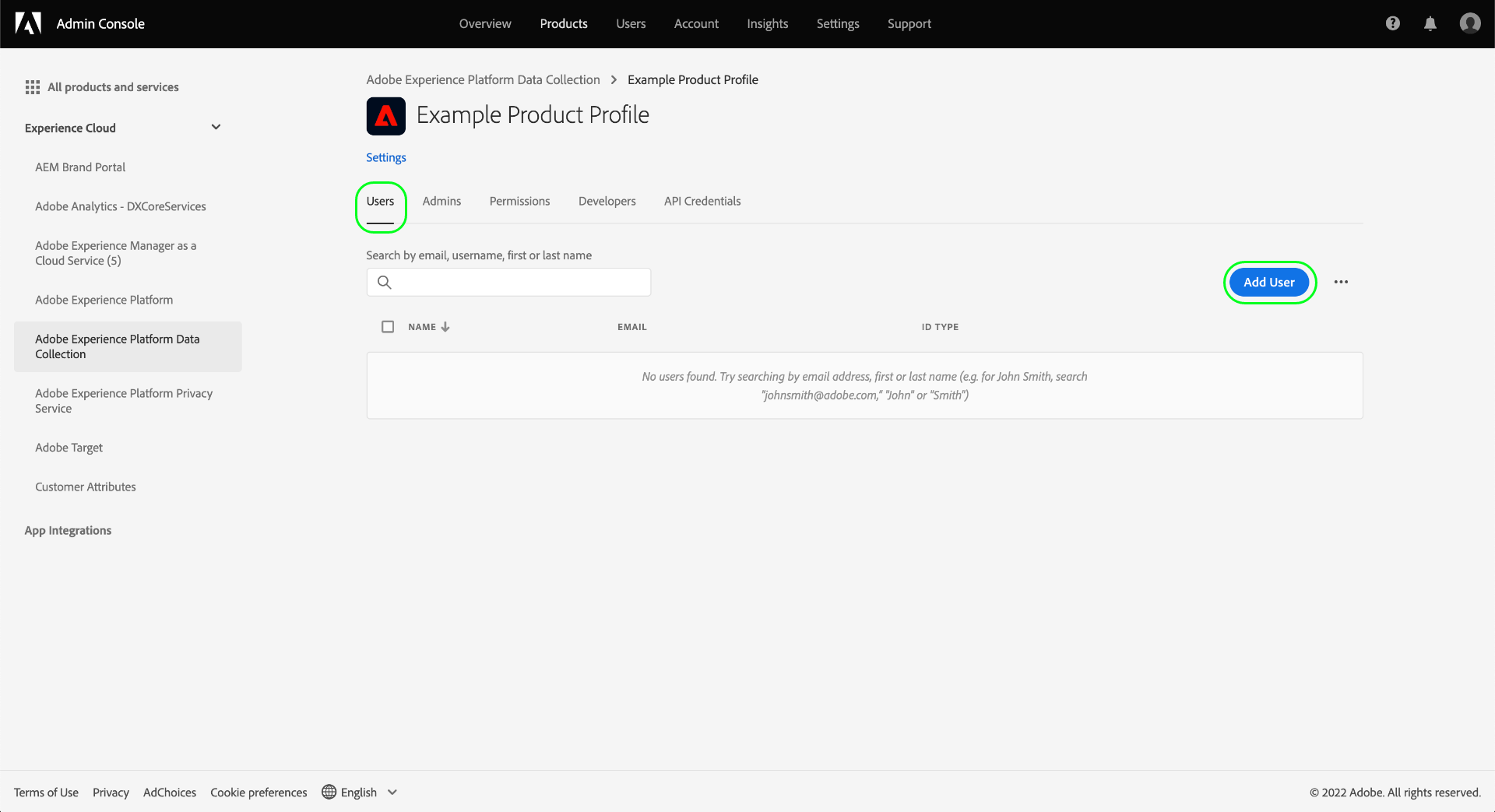This screenshot has height=812, width=1495.
Task: Open Insights in top navigation
Action: [x=768, y=23]
